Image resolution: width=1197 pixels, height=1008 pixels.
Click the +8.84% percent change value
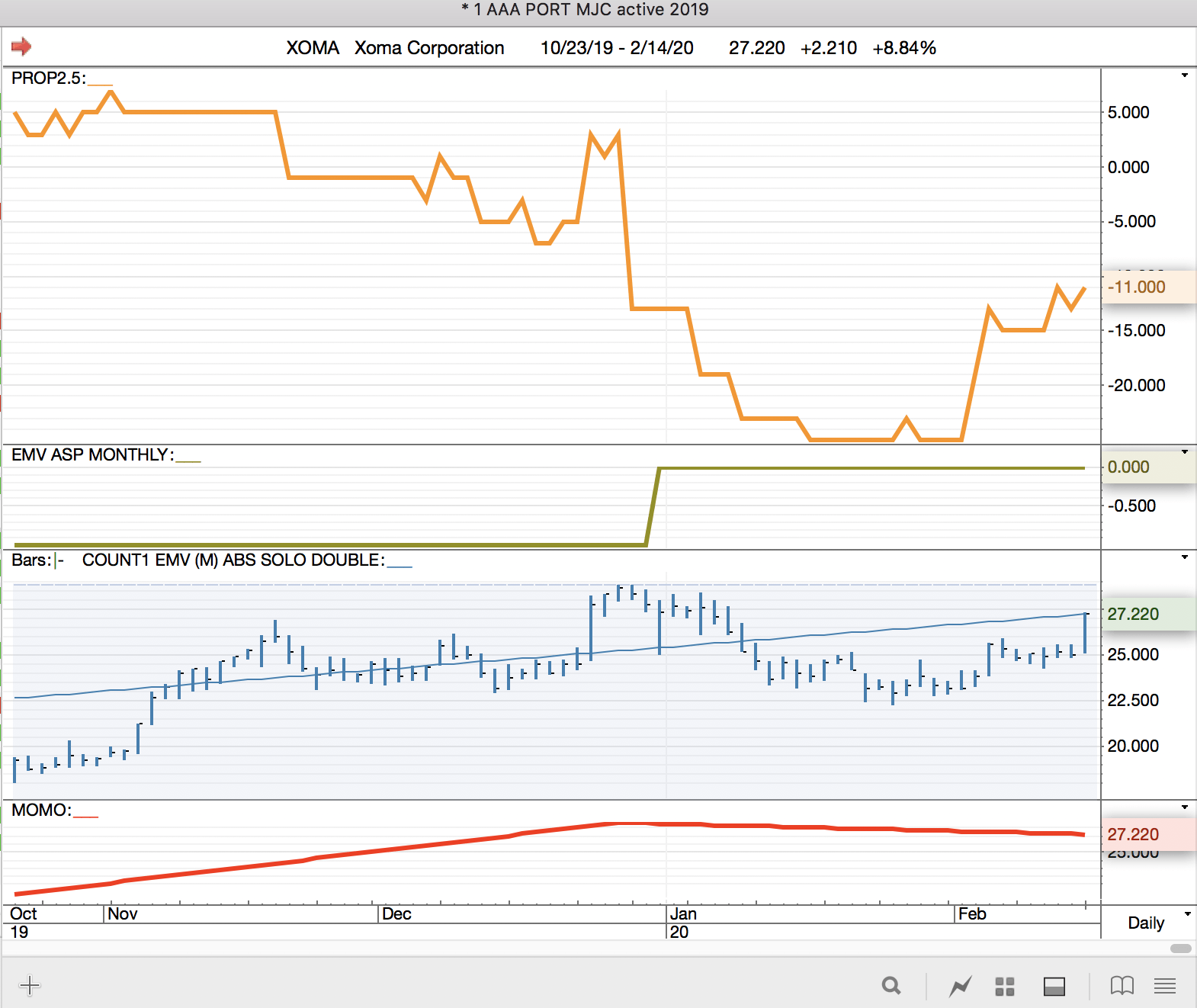pyautogui.click(x=904, y=48)
